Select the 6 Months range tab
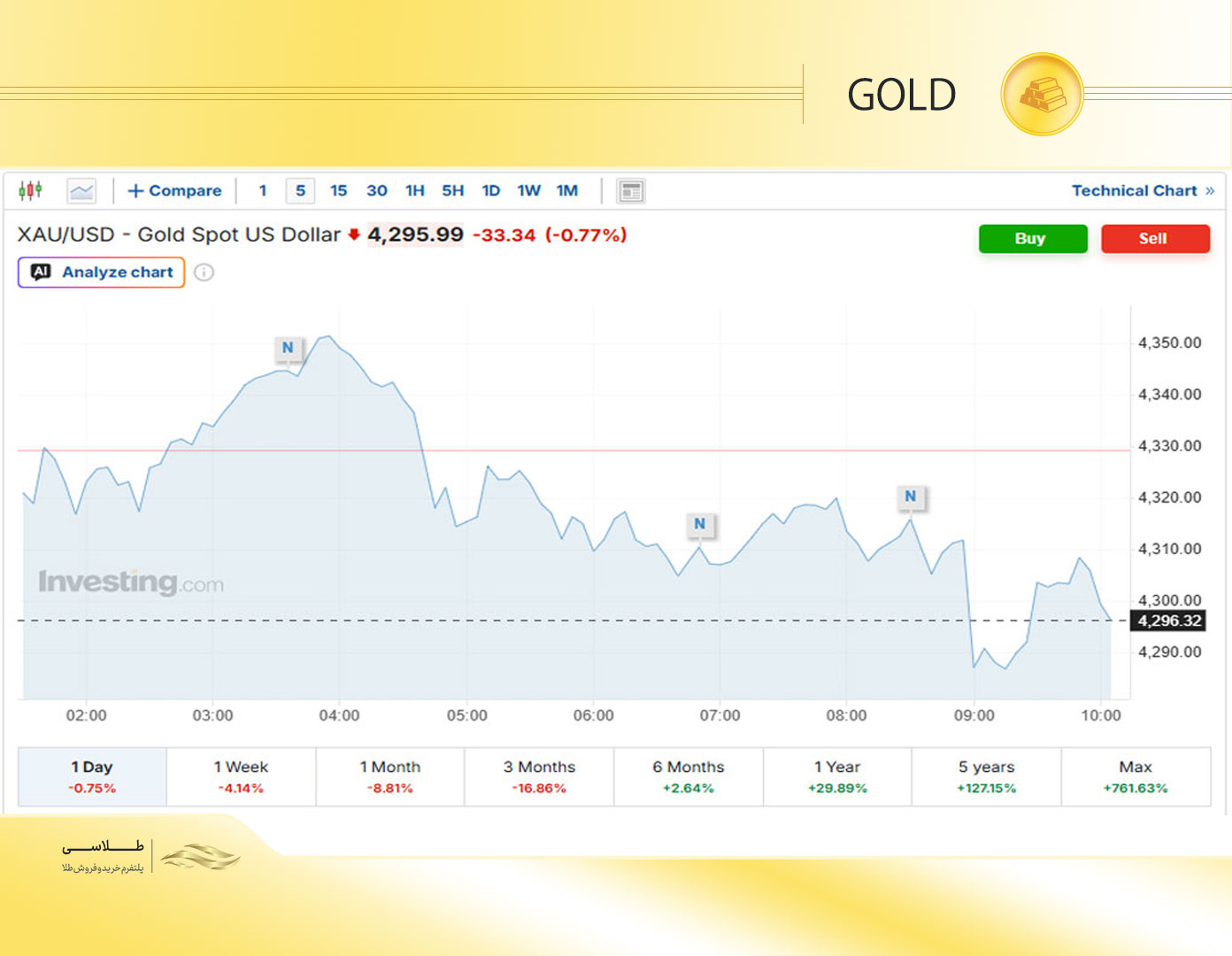Screen dimensions: 1232x956 pos(689,776)
